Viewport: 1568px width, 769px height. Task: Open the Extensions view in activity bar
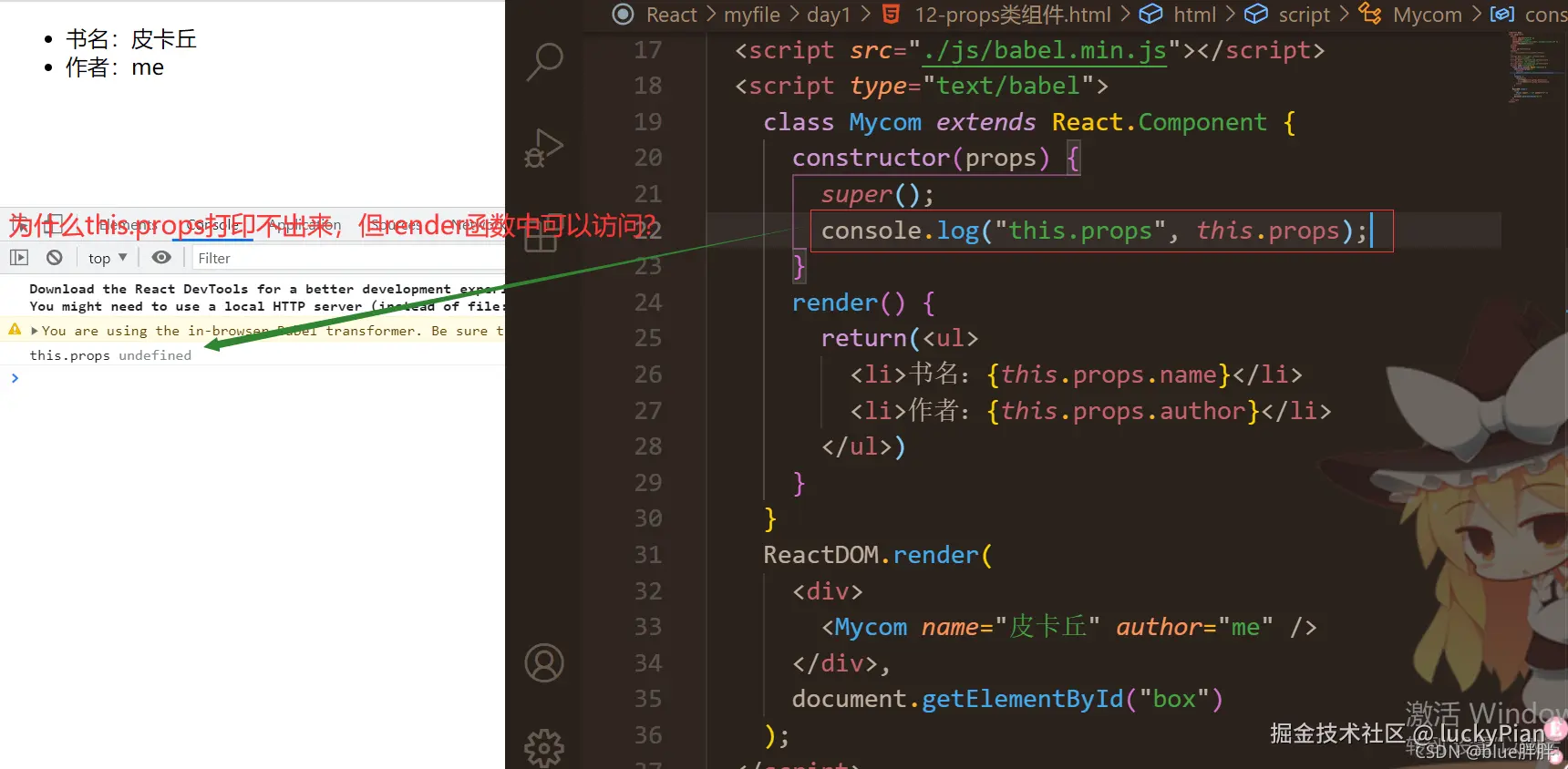pyautogui.click(x=541, y=236)
